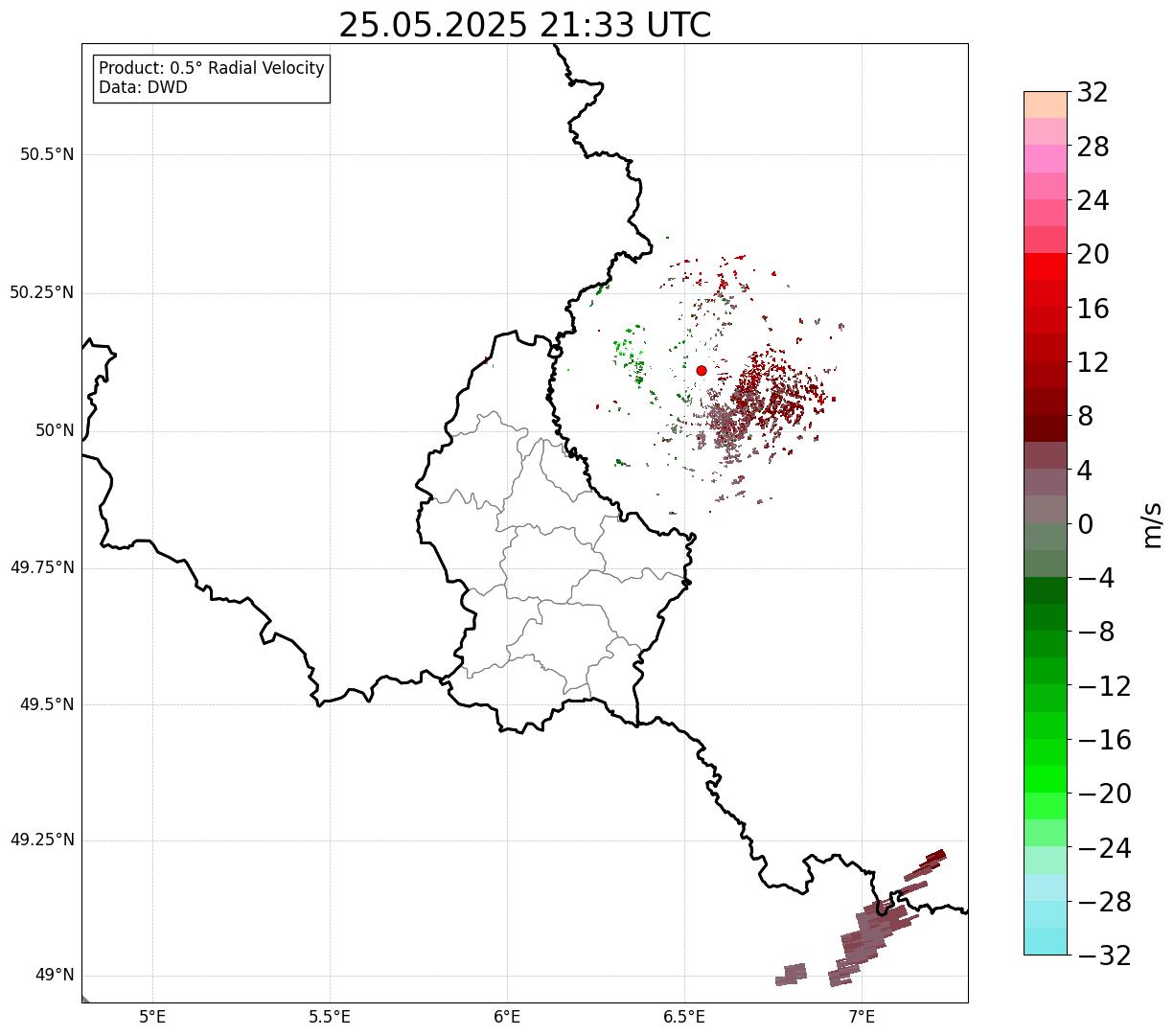This screenshot has height=1036, width=1174.
Task: Click the peach top swatch of colorbar
Action: click(1046, 104)
